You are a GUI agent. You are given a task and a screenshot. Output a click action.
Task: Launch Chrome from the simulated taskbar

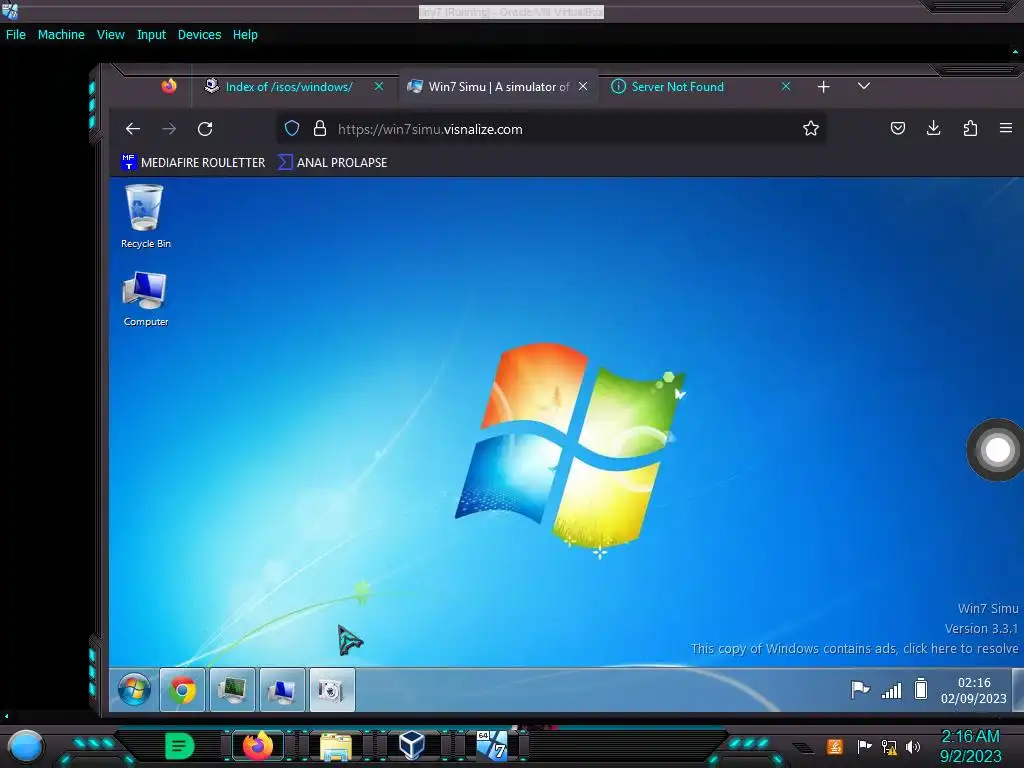[x=183, y=690]
